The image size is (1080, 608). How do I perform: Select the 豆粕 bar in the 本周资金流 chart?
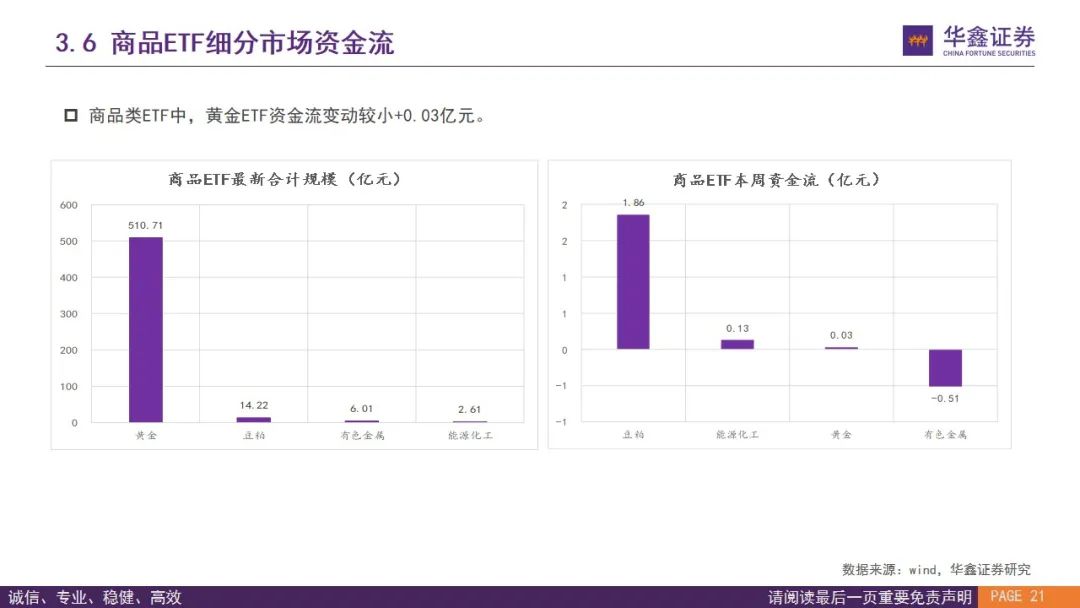[x=633, y=282]
